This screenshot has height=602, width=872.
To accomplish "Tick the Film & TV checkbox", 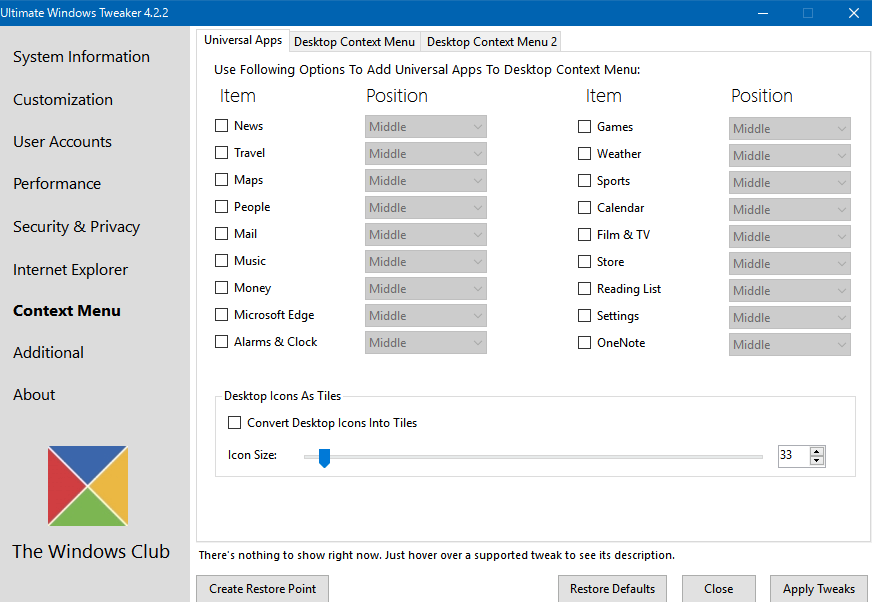I will [x=584, y=235].
